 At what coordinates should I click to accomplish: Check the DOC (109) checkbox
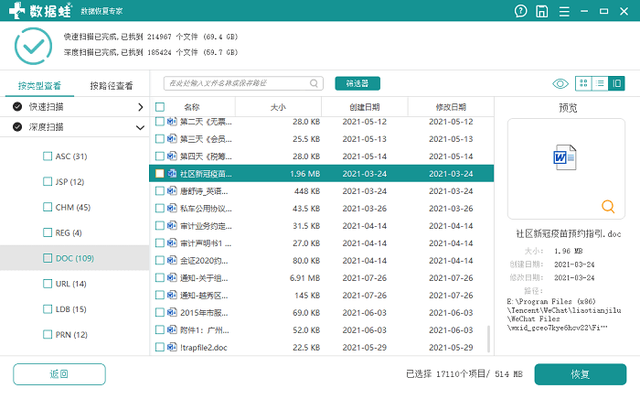coord(47,258)
